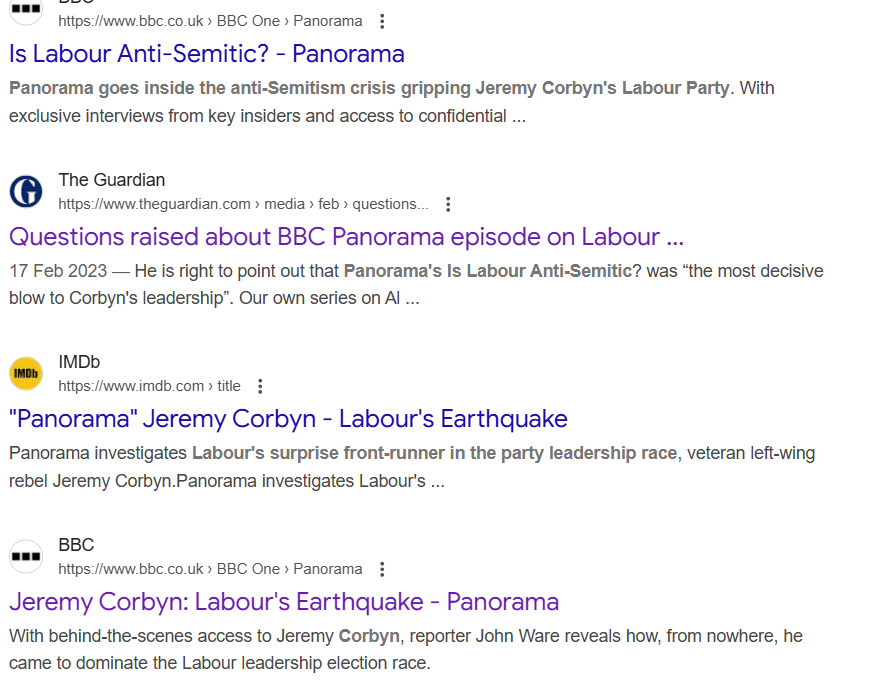871x689 pixels.
Task: Click the Guardian favicon logo
Action: [x=26, y=191]
